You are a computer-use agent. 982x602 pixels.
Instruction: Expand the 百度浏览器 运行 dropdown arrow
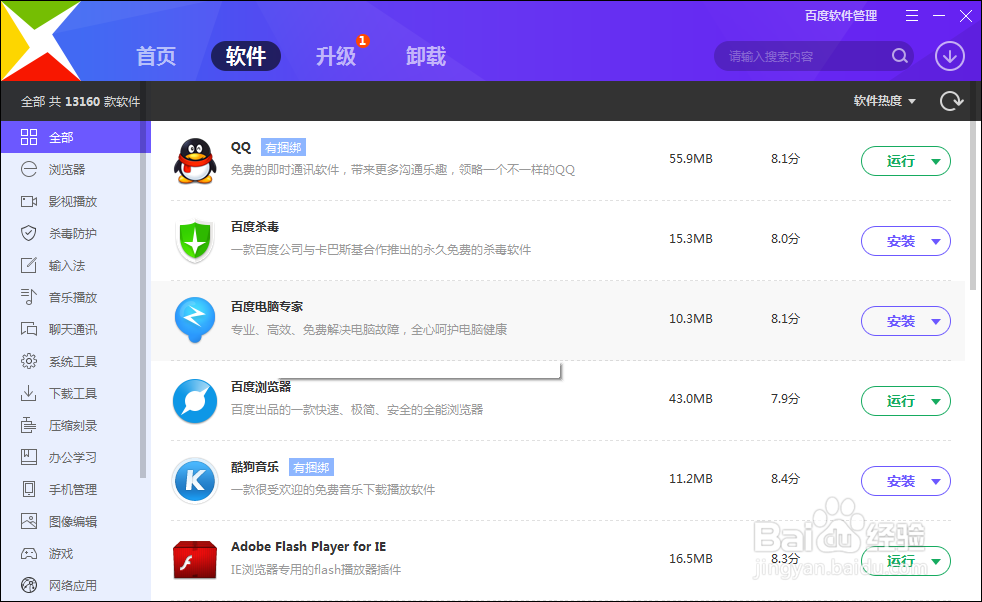tap(936, 402)
